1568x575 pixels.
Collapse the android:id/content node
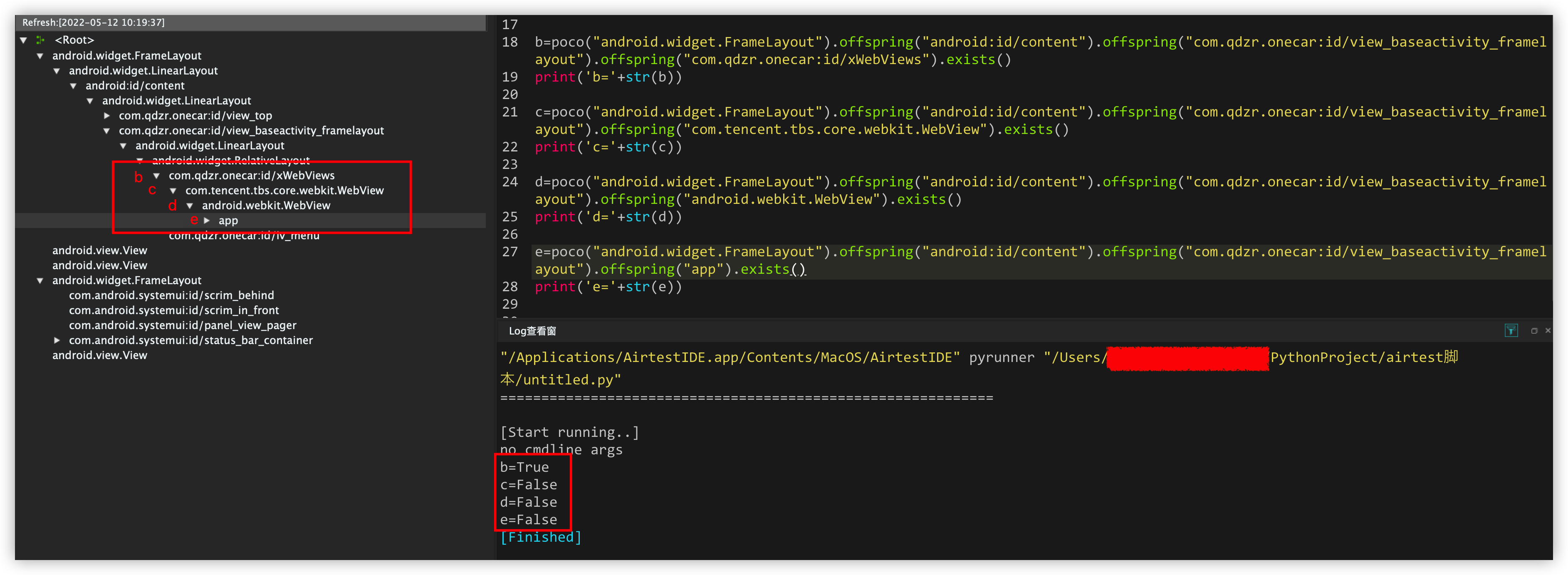click(73, 86)
